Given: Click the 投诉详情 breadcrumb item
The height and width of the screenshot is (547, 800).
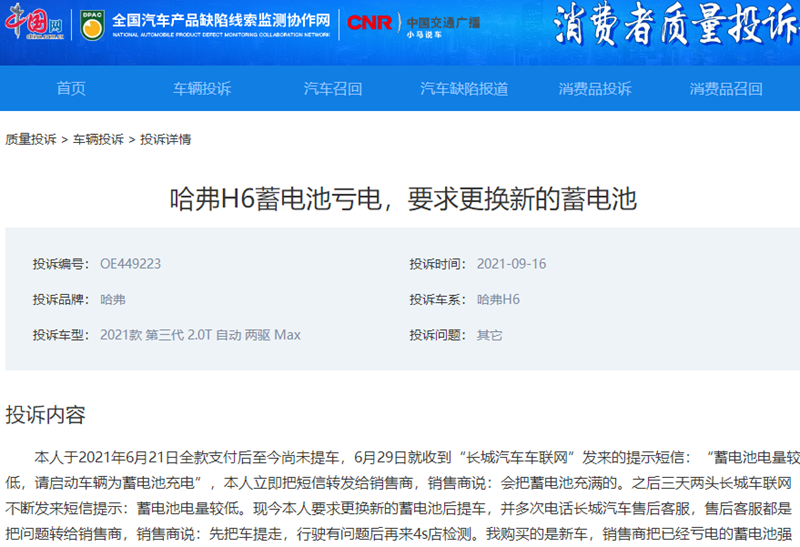Looking at the screenshot, I should (165, 139).
